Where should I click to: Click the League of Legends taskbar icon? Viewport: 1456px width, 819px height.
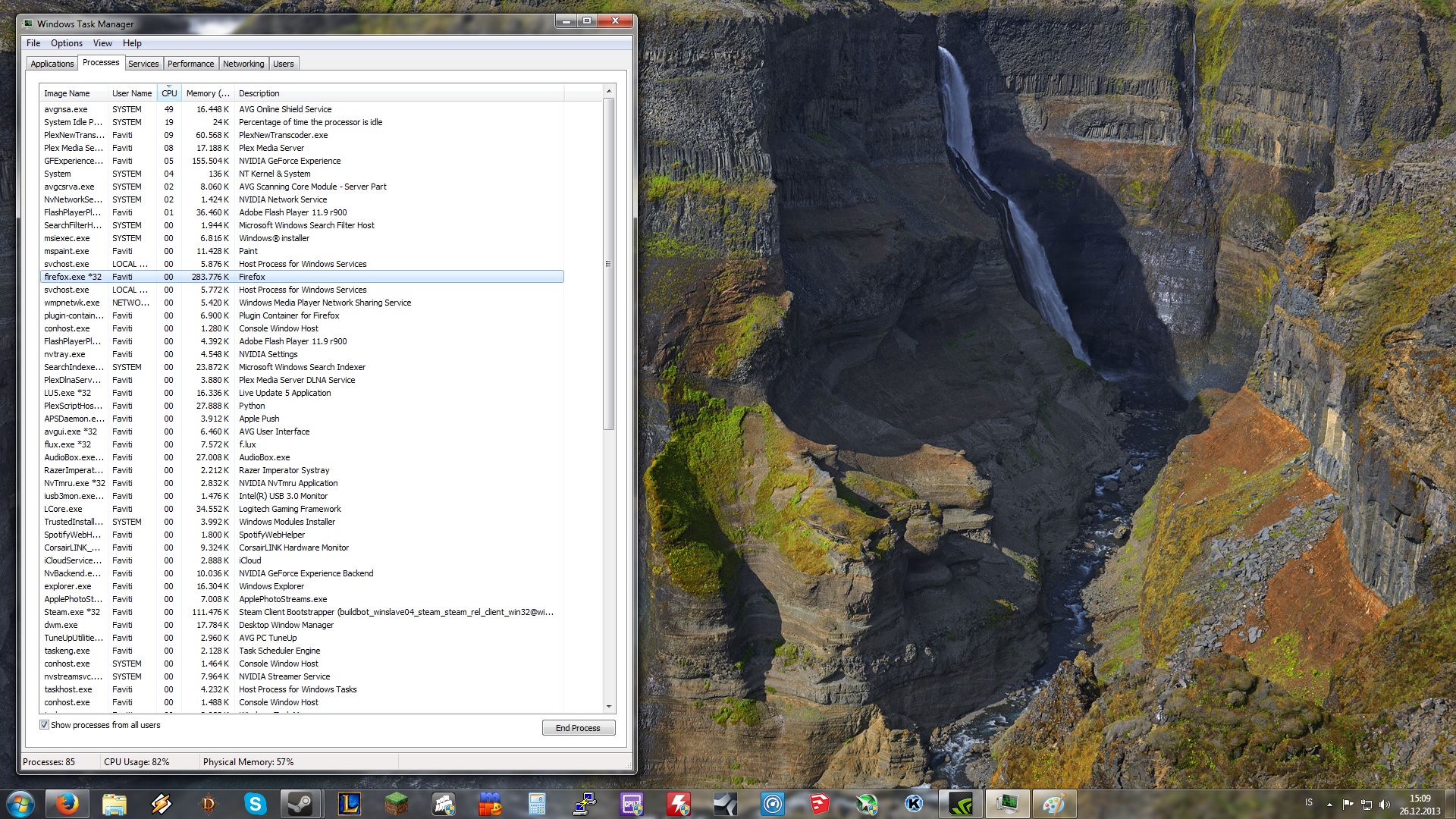pos(349,804)
